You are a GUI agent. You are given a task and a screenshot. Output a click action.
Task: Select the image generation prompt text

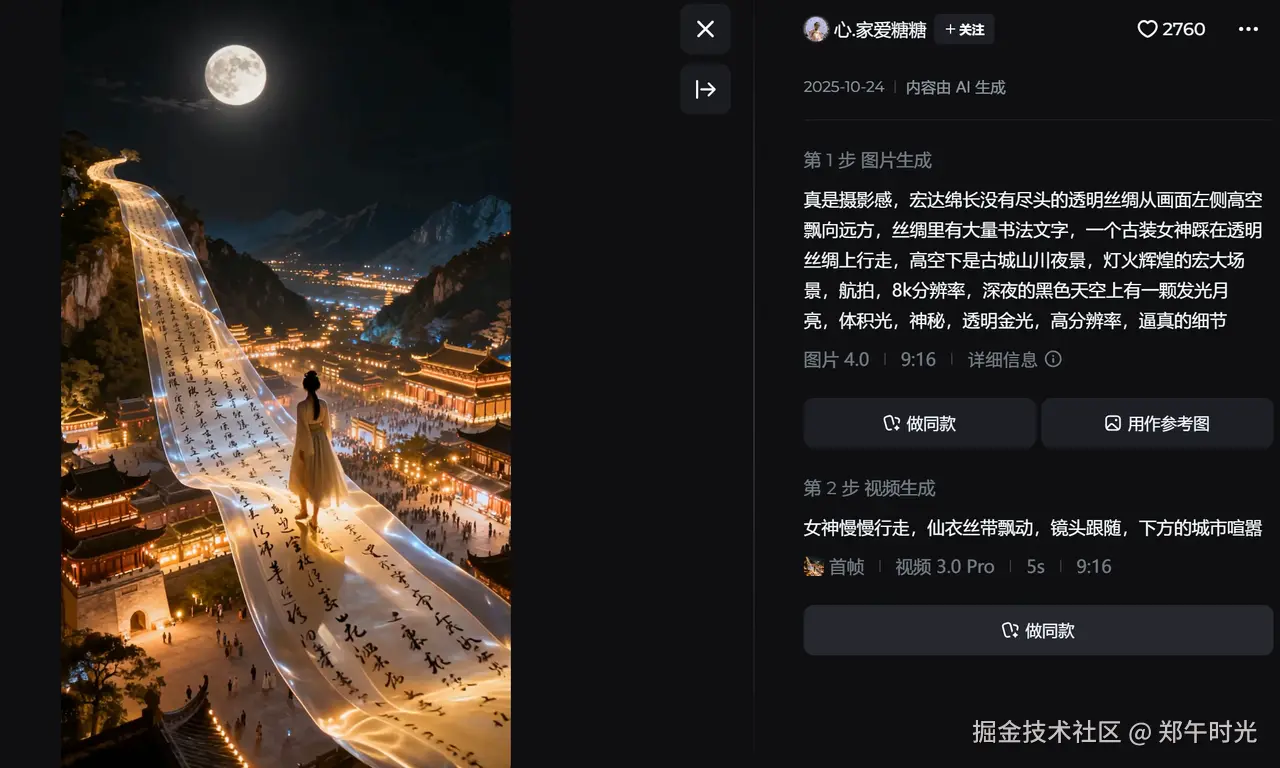(x=1033, y=260)
